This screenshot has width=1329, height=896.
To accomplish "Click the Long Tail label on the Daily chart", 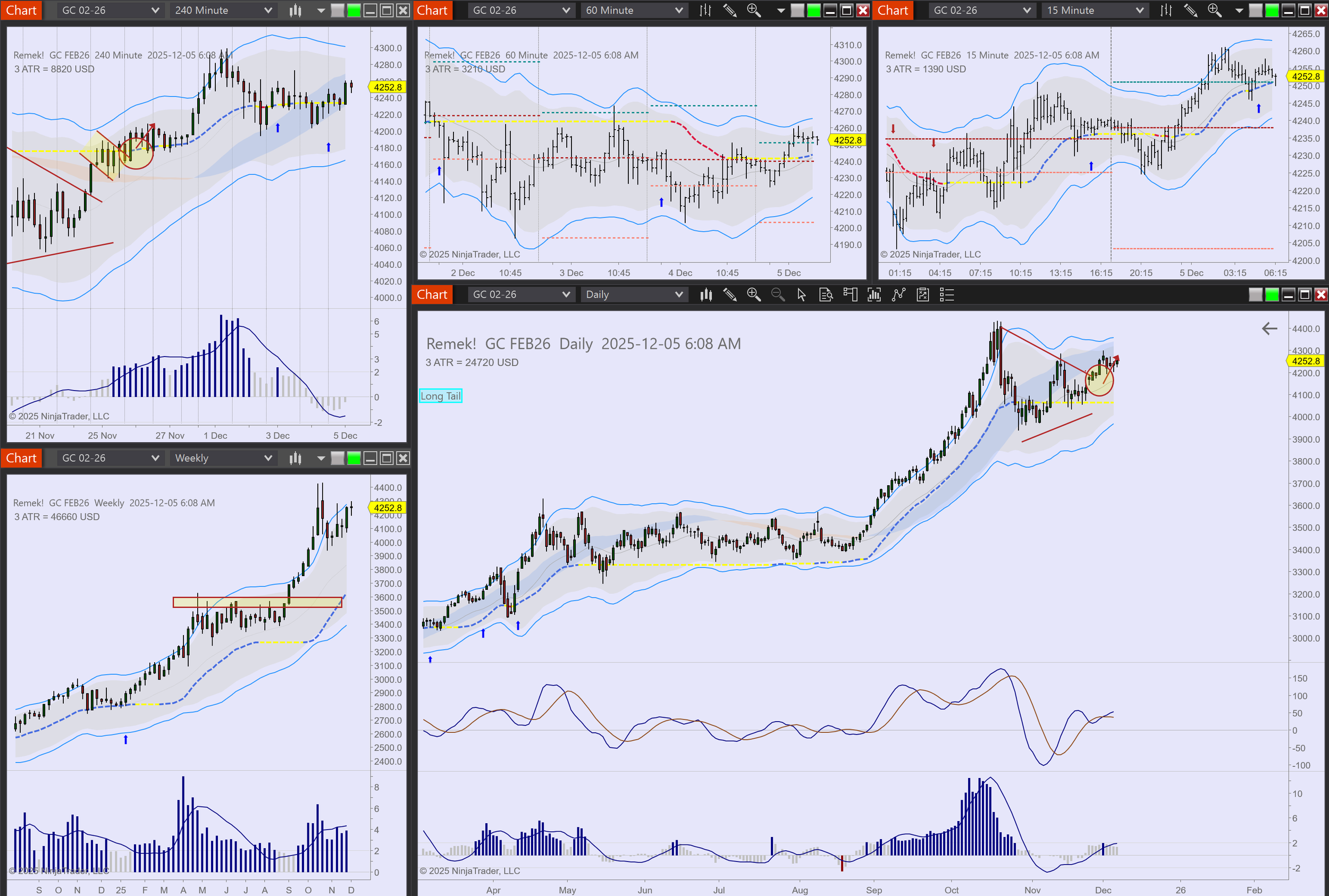I will (440, 396).
